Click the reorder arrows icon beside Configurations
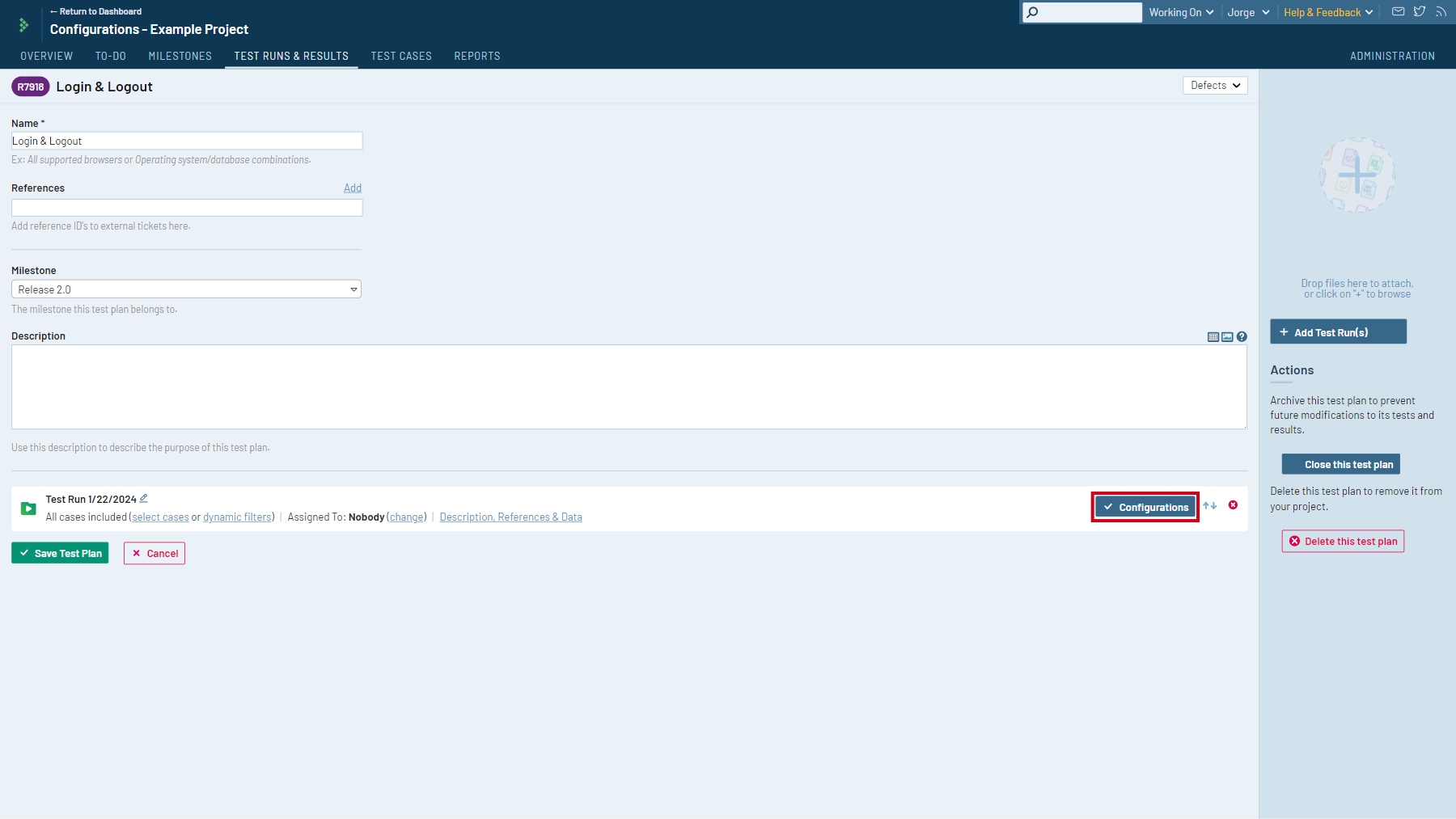This screenshot has width=1456, height=819. tap(1210, 505)
